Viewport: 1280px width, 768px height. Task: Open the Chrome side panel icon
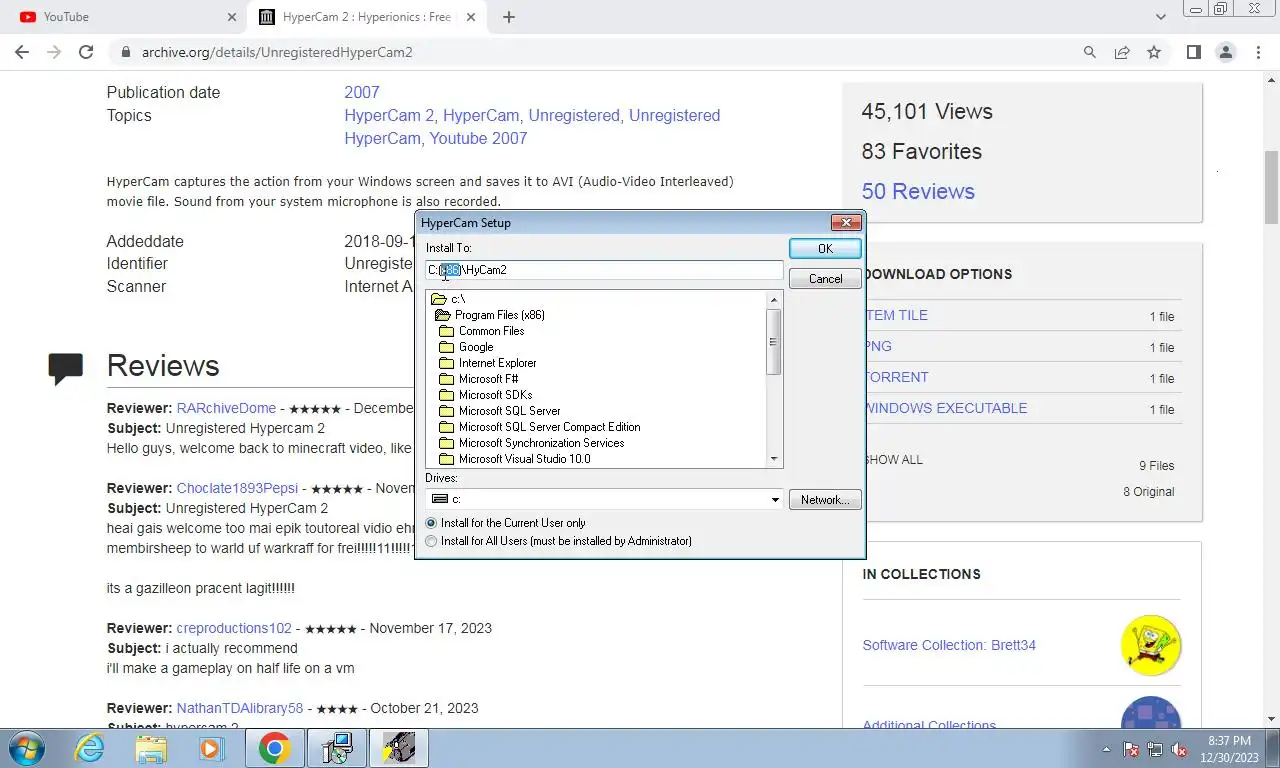(x=1193, y=52)
